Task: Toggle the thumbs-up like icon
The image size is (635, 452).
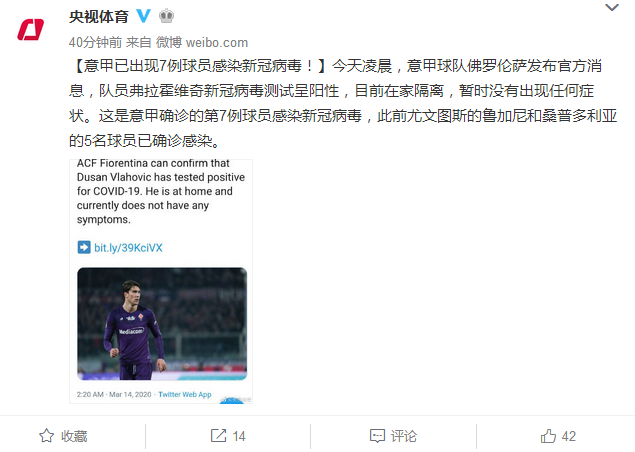Action: [x=548, y=436]
